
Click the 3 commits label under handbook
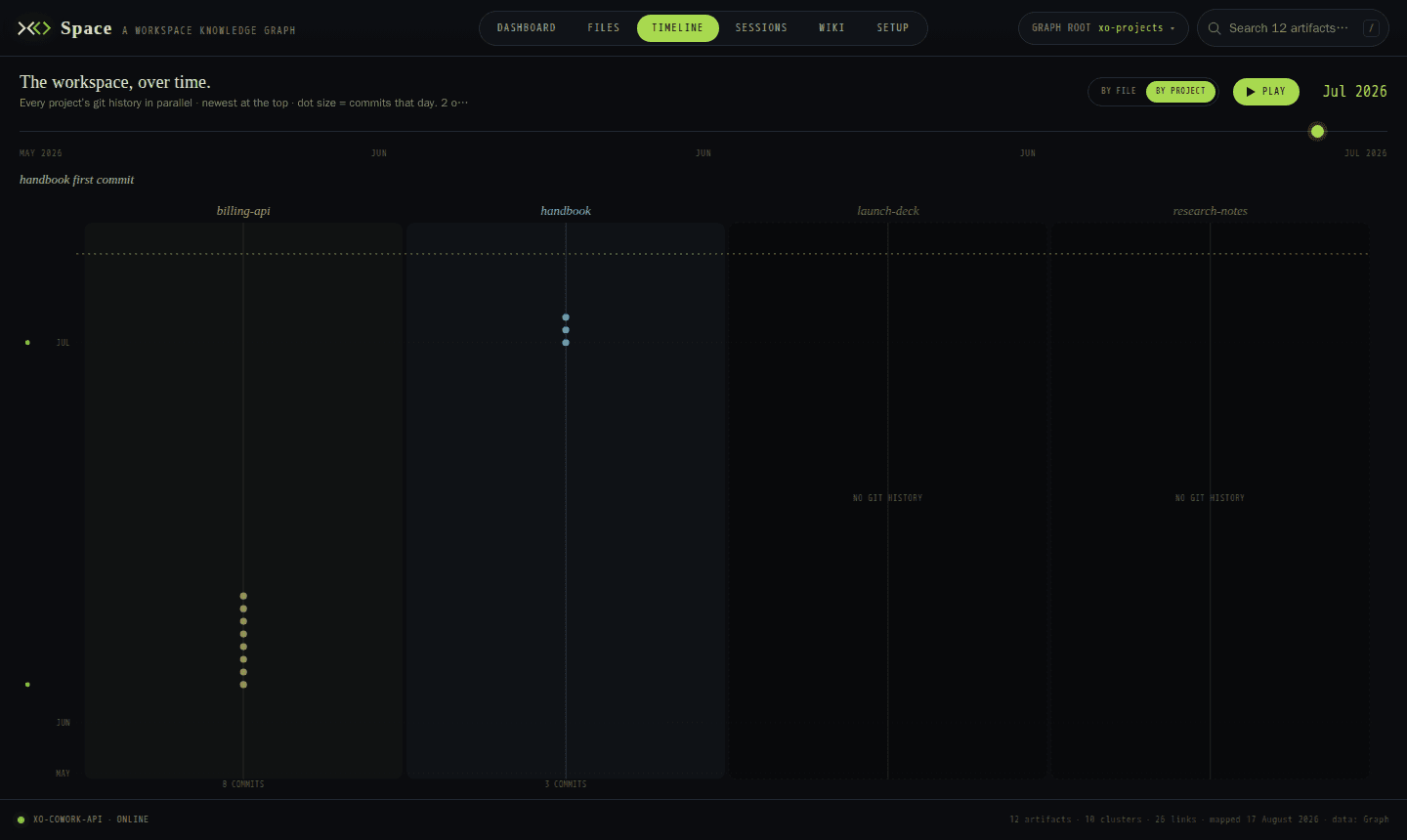(566, 784)
